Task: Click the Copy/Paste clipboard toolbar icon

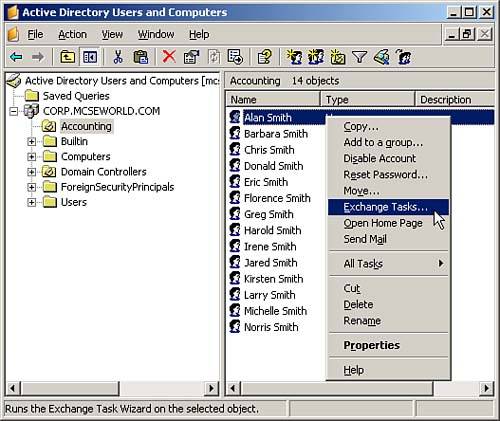Action: click(141, 57)
